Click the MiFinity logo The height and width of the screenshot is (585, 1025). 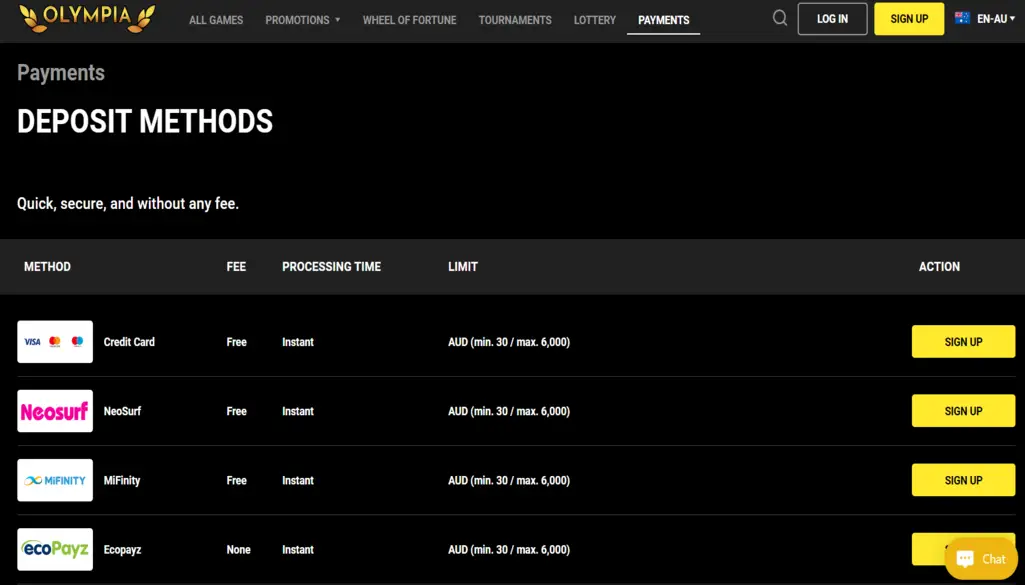click(x=55, y=480)
